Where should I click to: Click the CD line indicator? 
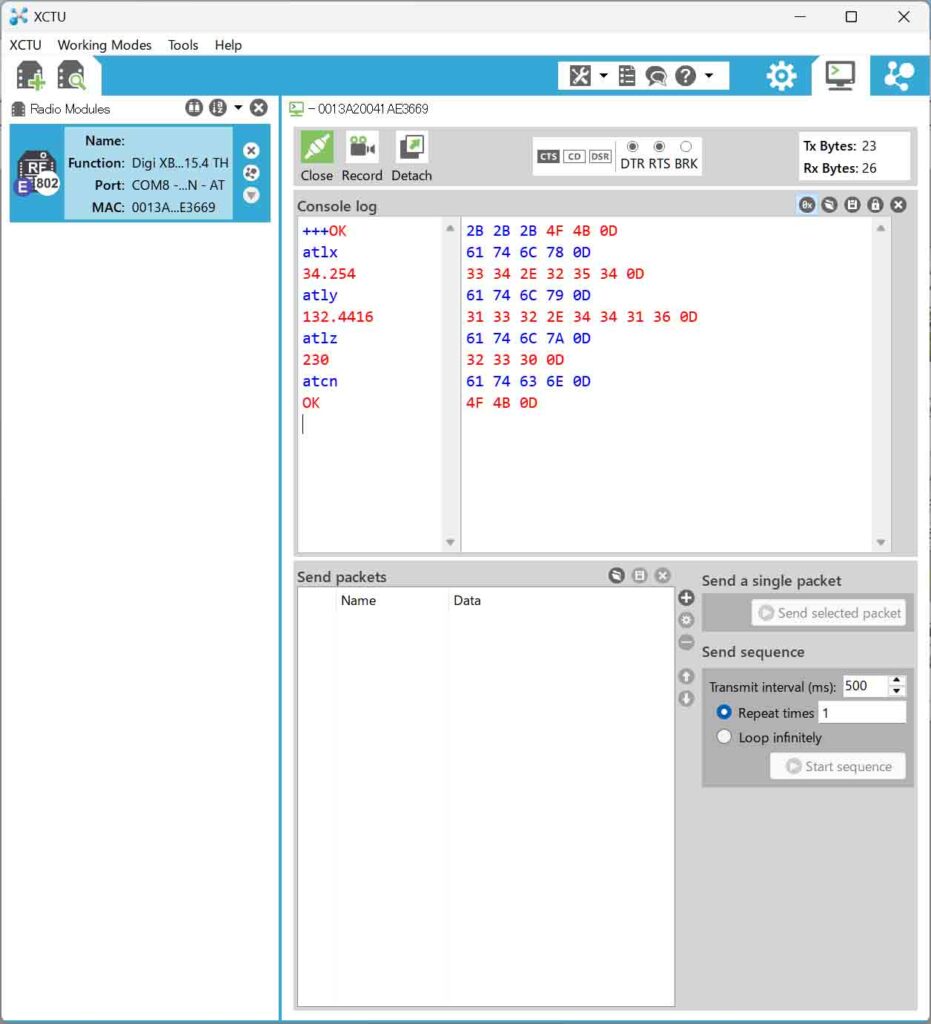pos(574,156)
